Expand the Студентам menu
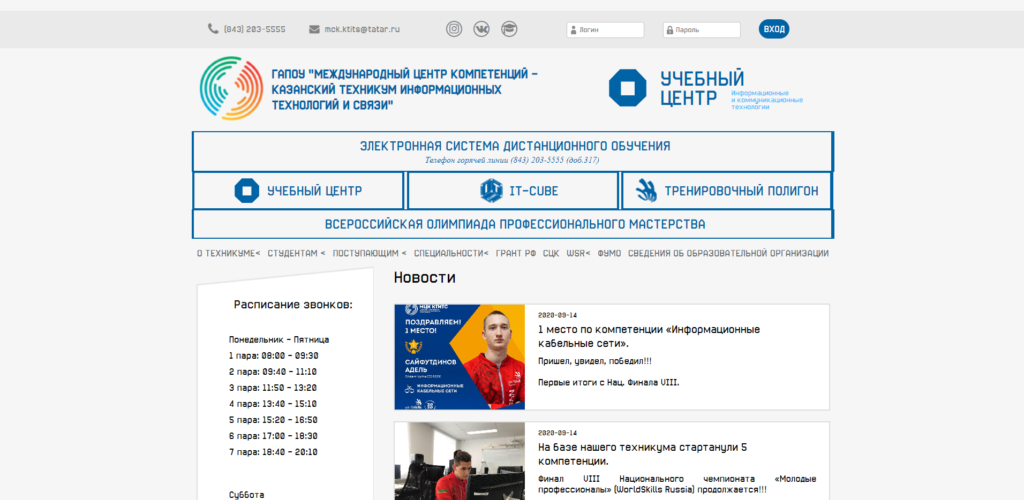 (296, 253)
